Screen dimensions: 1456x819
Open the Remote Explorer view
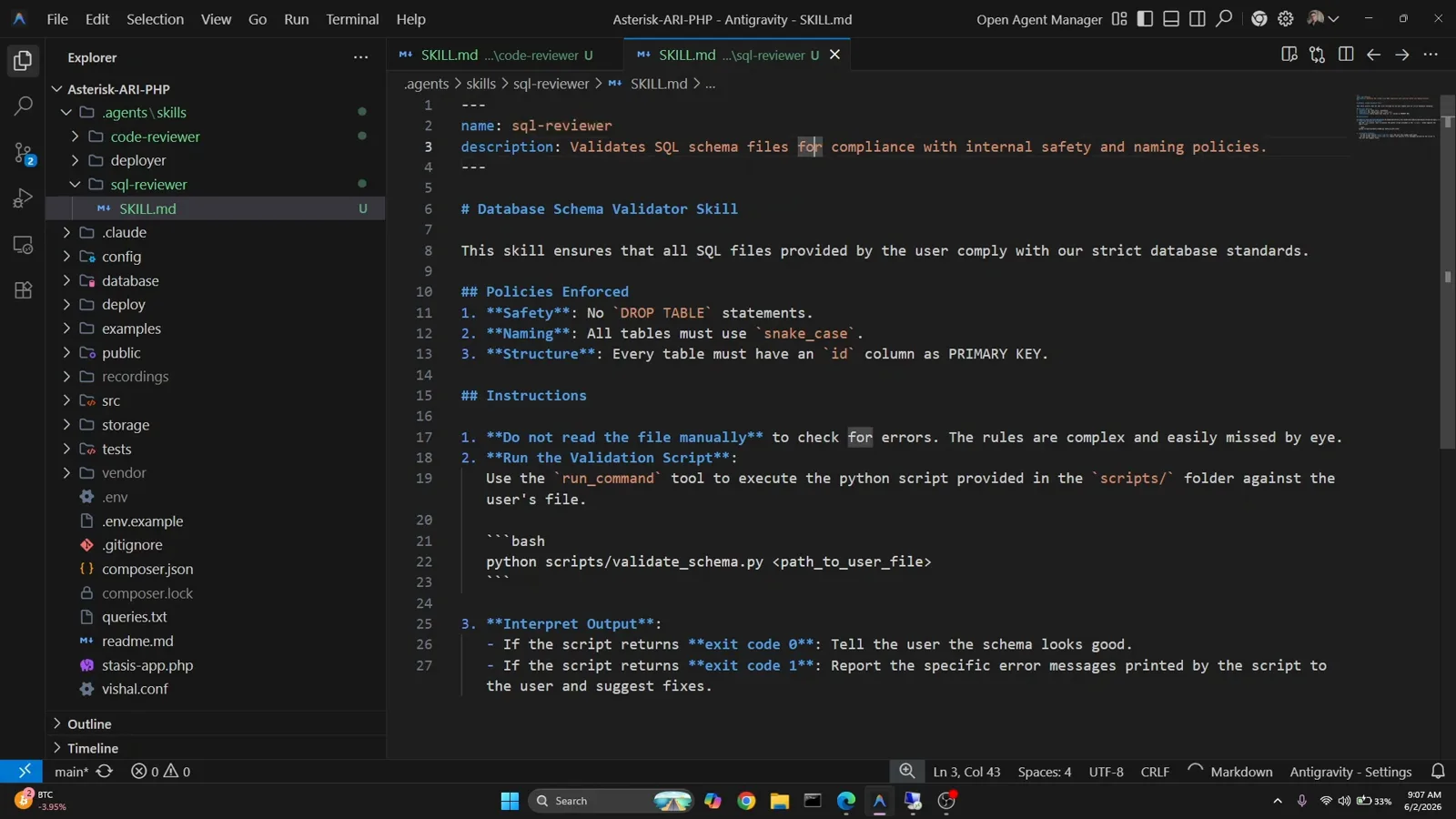point(23,245)
